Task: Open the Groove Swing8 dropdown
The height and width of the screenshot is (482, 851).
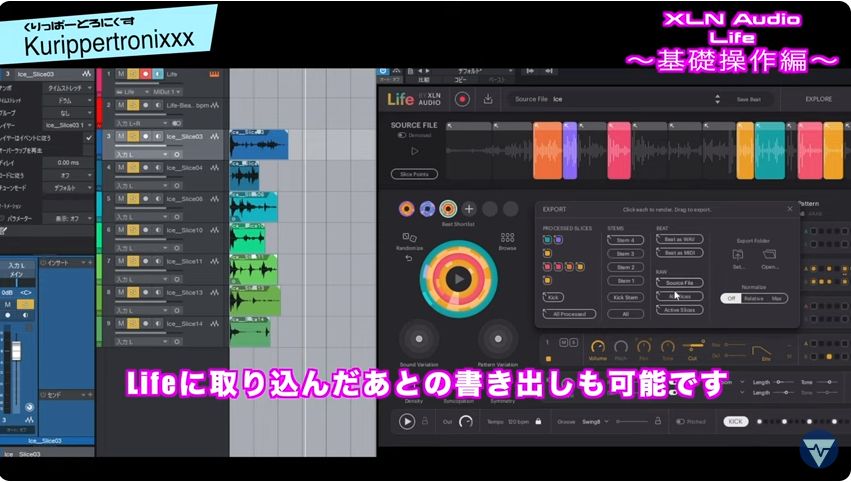Action: point(595,421)
